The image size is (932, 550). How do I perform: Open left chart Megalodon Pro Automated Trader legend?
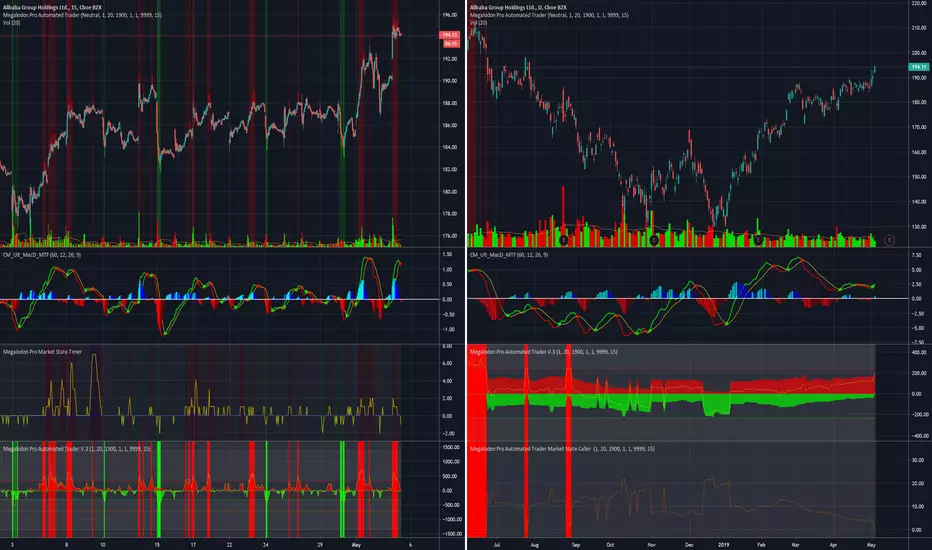point(82,15)
